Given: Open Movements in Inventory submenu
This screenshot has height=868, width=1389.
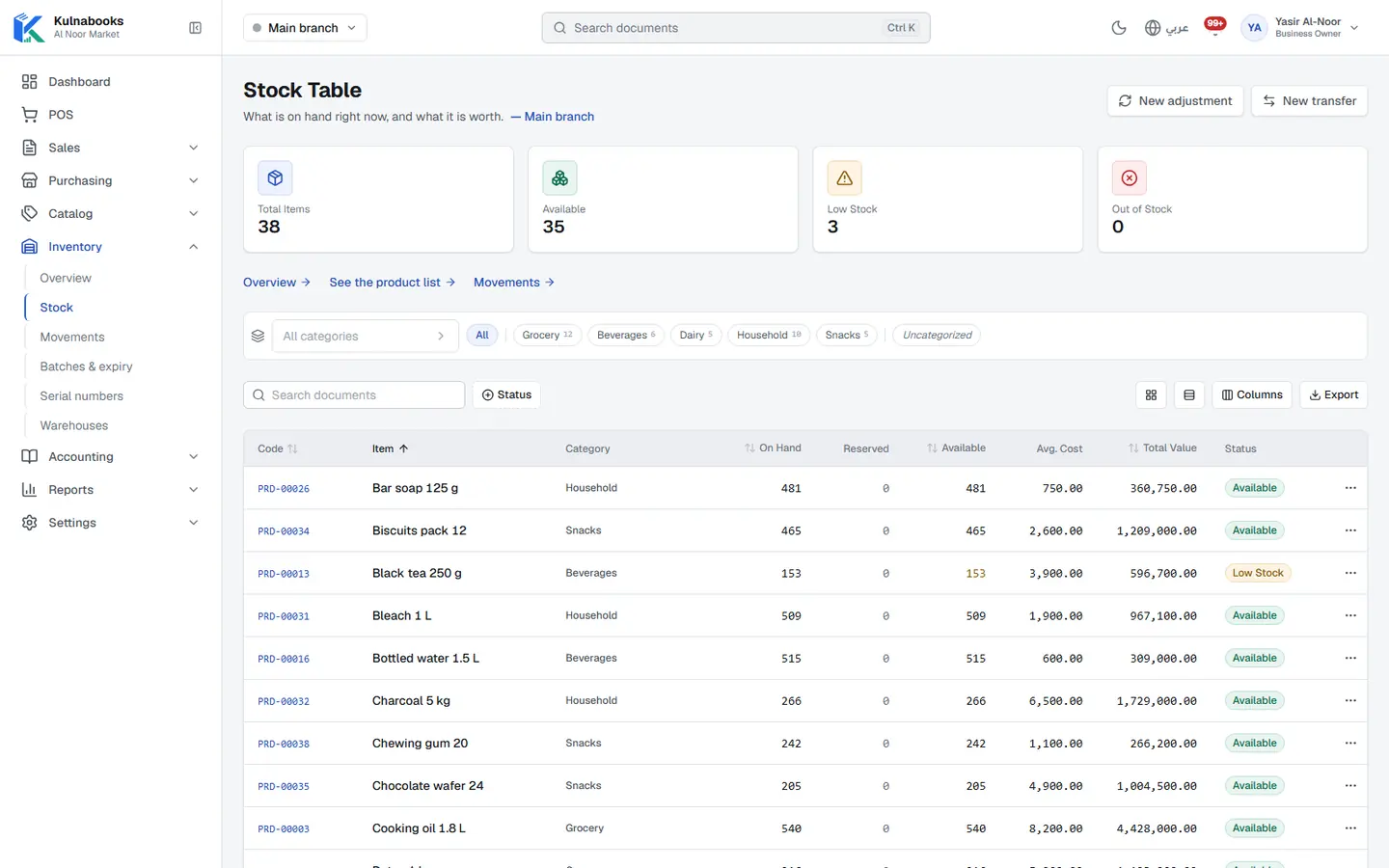Looking at the screenshot, I should coord(72,337).
